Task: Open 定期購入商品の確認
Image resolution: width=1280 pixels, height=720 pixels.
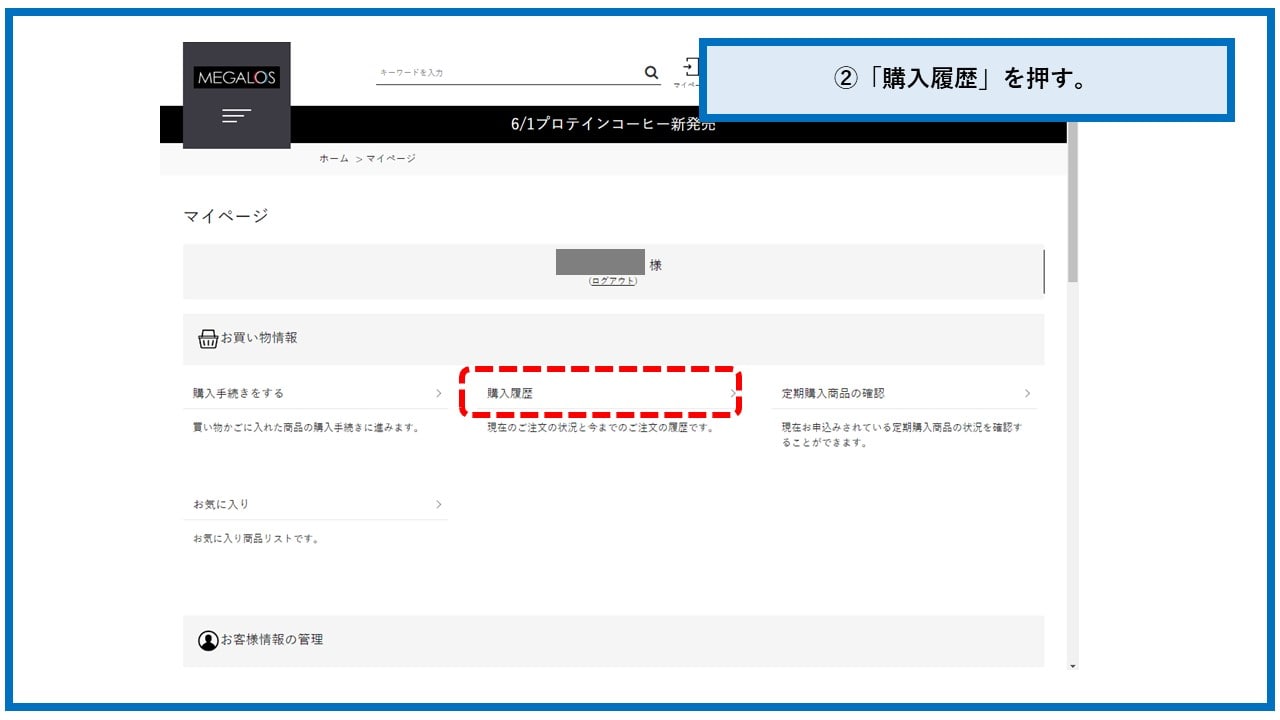Action: click(x=833, y=394)
